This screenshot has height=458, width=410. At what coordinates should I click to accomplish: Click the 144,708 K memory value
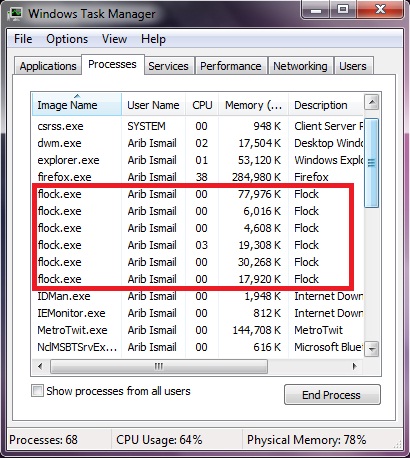(x=257, y=330)
